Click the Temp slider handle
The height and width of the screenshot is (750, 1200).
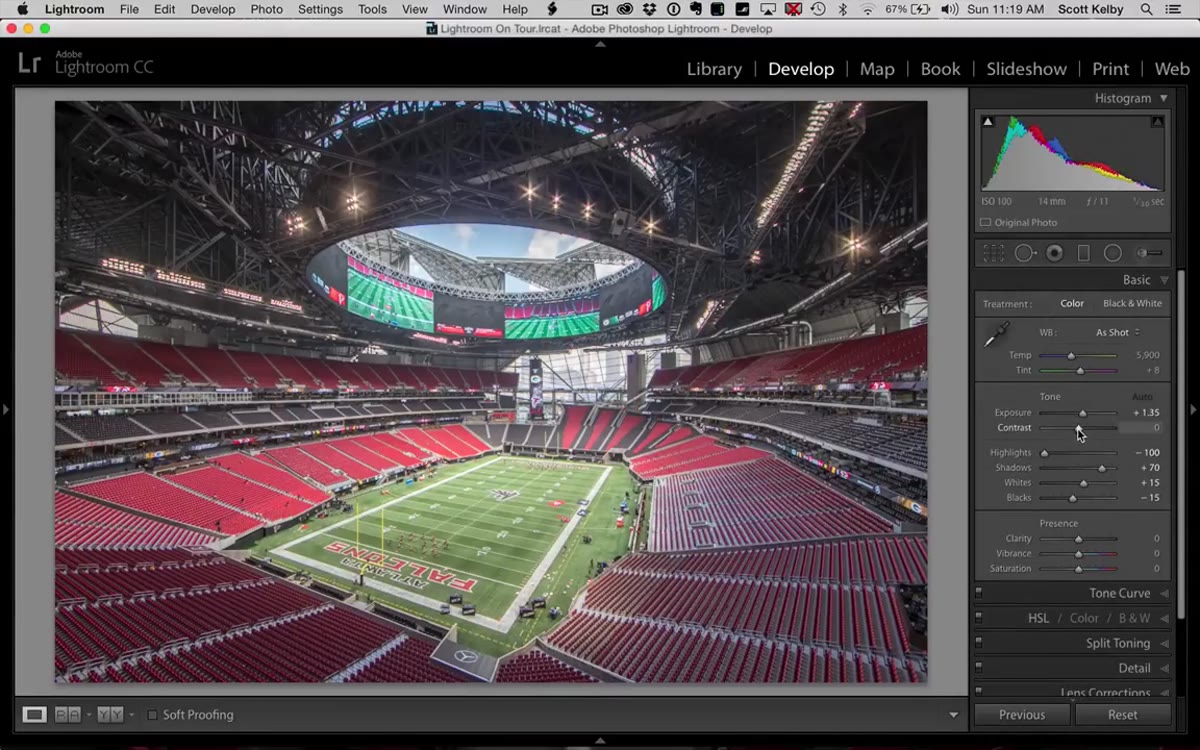(x=1071, y=356)
